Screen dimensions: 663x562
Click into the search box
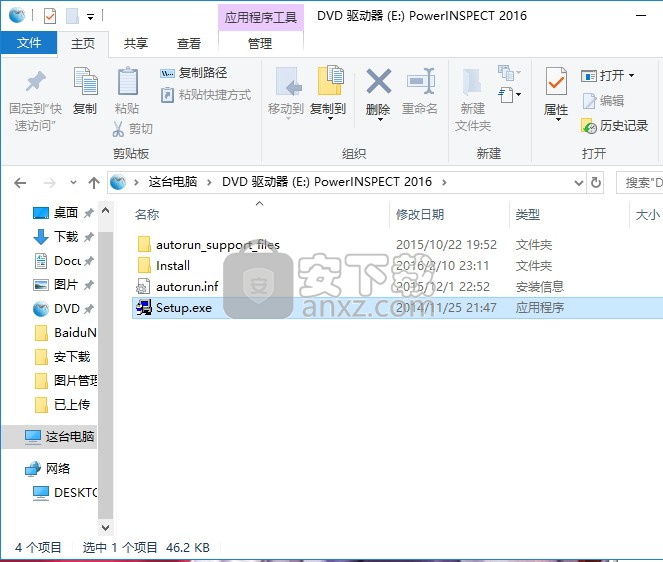tap(639, 183)
